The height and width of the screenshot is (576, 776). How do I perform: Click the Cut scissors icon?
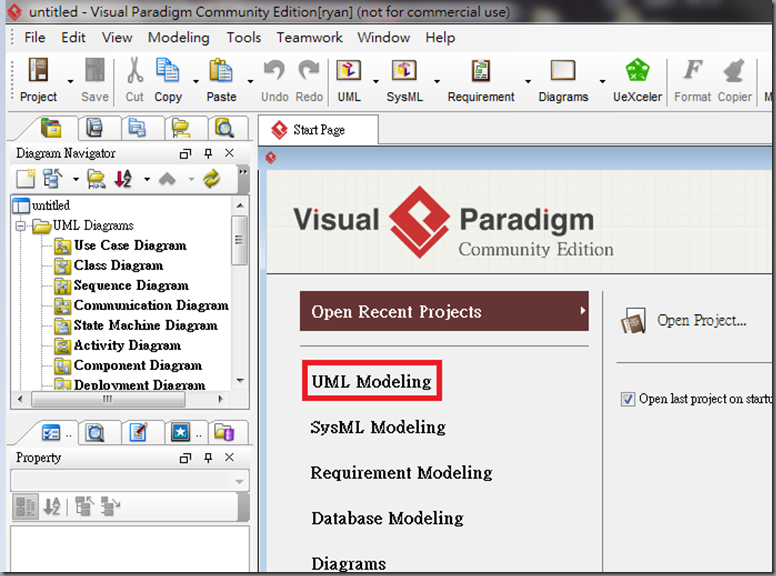click(x=135, y=69)
